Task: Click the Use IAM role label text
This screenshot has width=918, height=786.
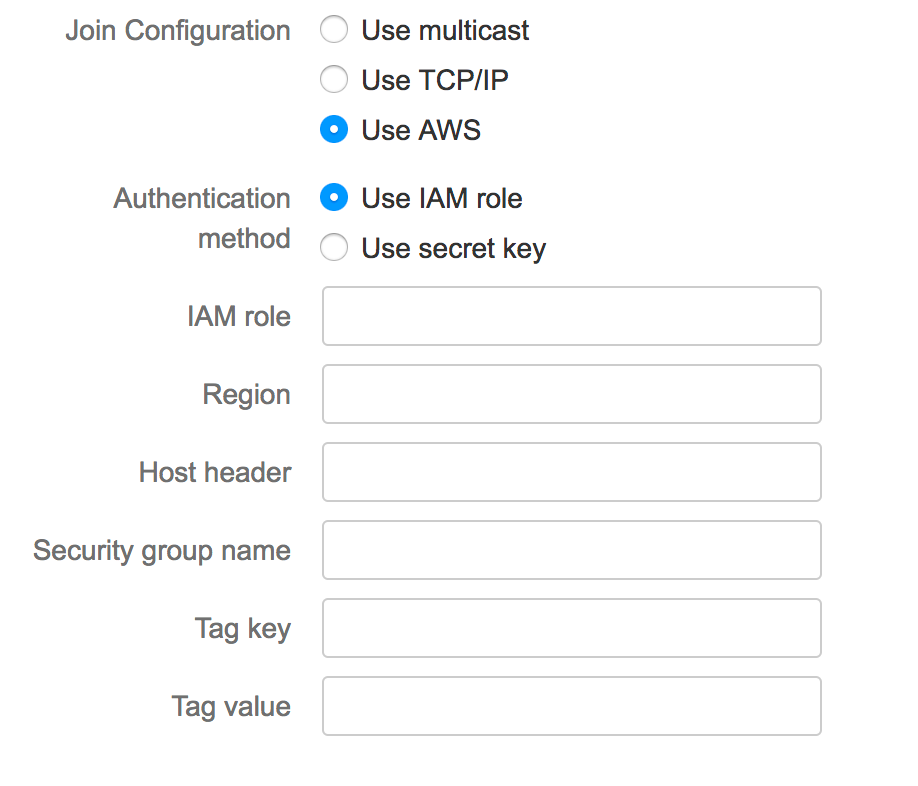Action: 441,198
